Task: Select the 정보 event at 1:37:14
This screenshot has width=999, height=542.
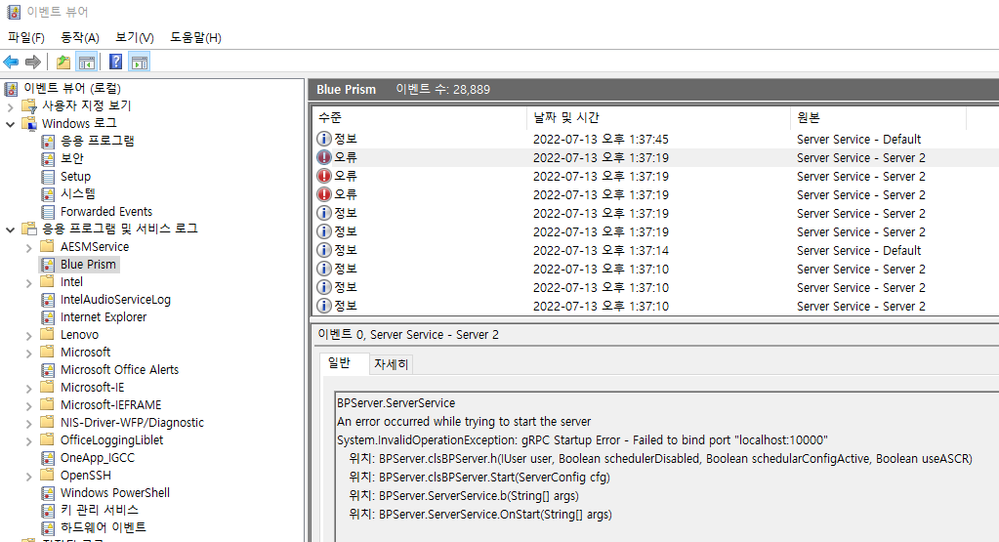Action: click(x=656, y=250)
